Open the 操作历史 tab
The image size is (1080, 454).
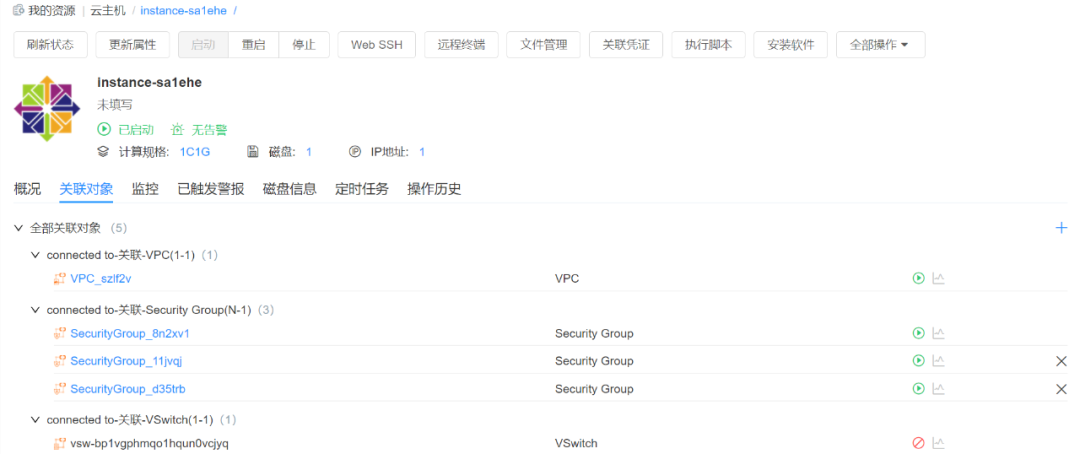click(x=434, y=189)
